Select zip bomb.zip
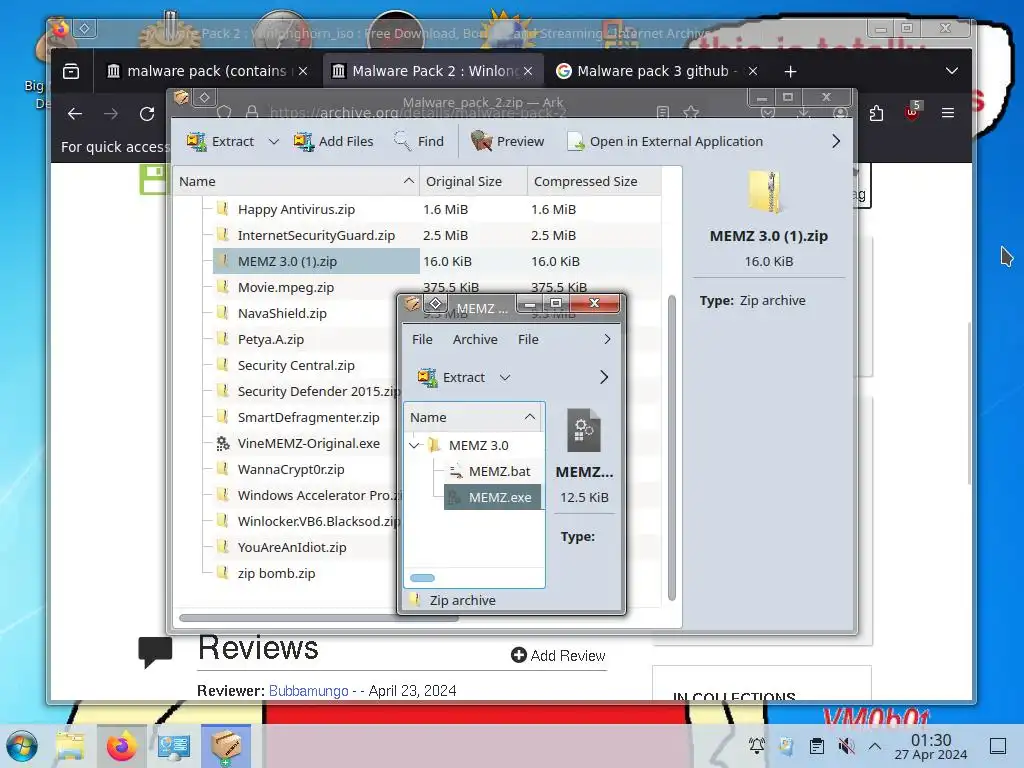This screenshot has height=768, width=1024. coord(276,573)
